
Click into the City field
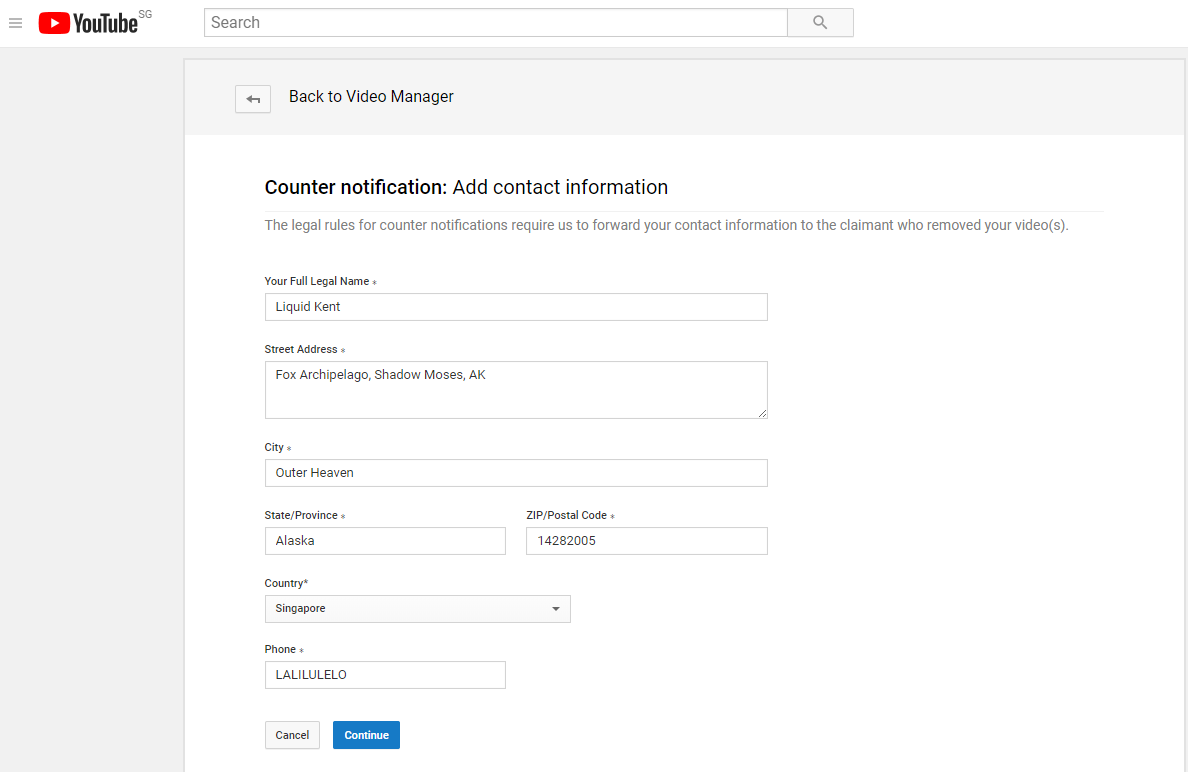point(516,473)
